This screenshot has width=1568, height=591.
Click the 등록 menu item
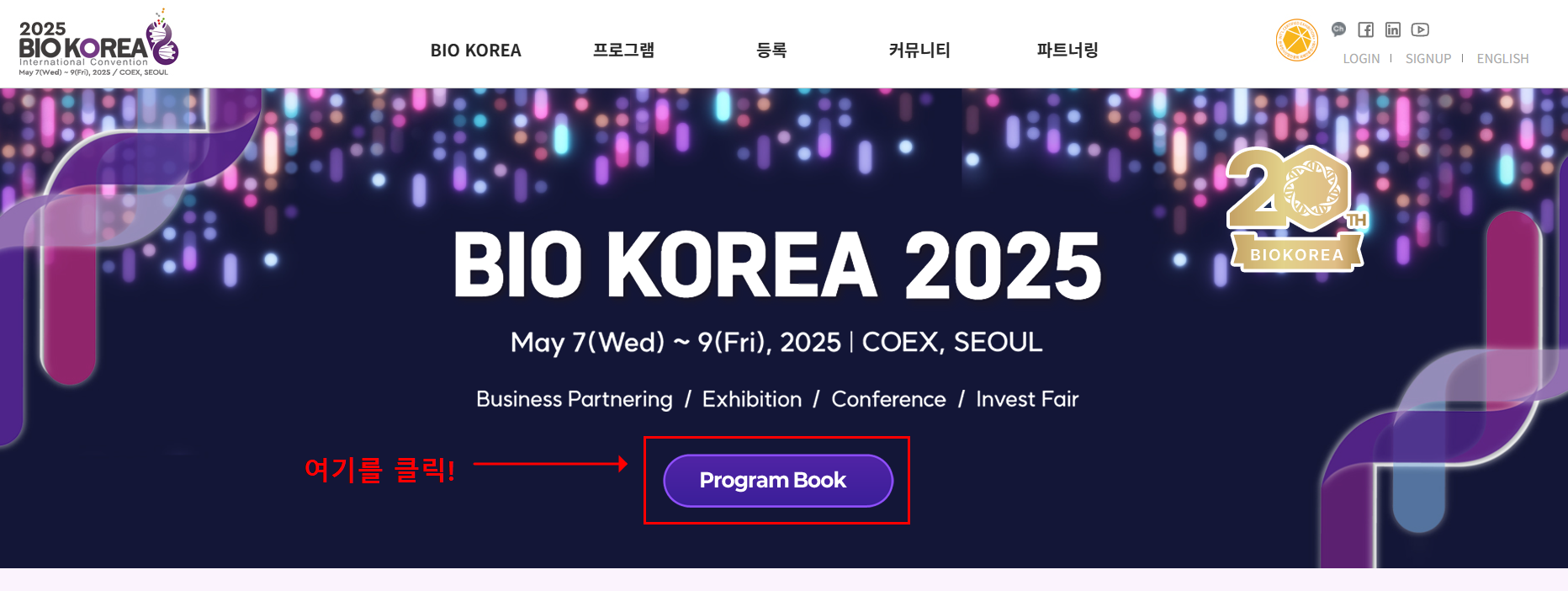[771, 51]
